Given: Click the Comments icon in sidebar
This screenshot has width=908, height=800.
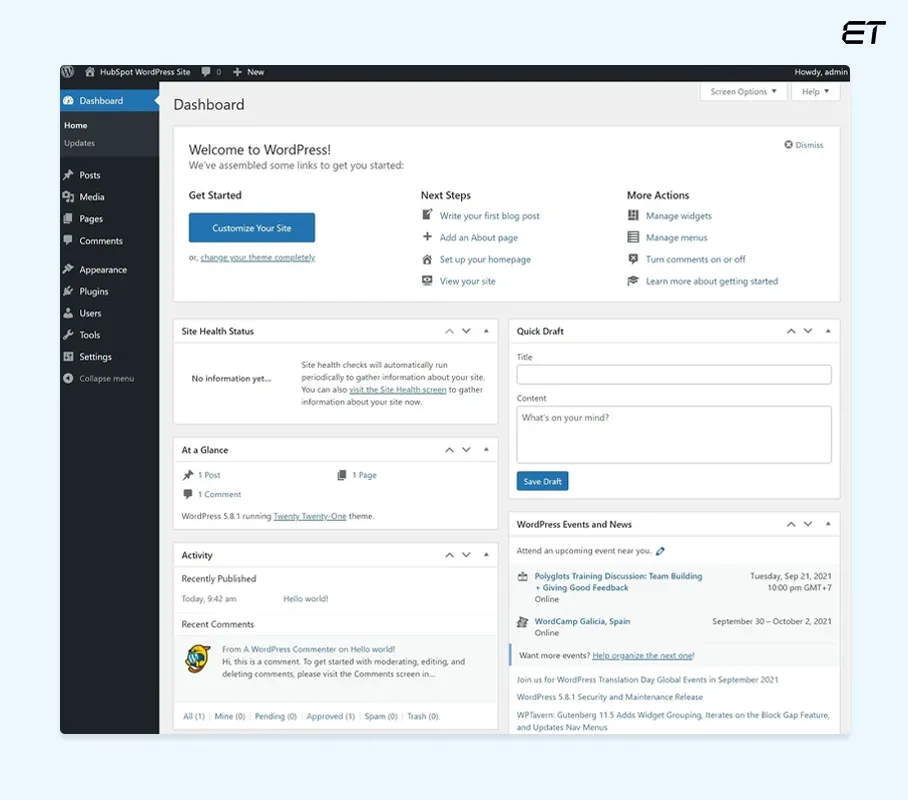Looking at the screenshot, I should pos(68,240).
